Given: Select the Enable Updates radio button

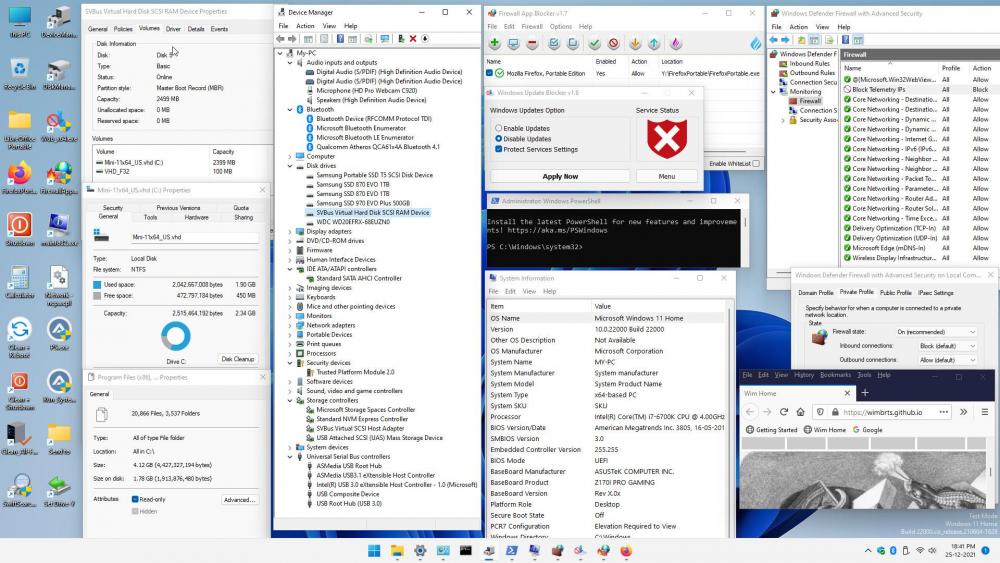Looking at the screenshot, I should [499, 128].
